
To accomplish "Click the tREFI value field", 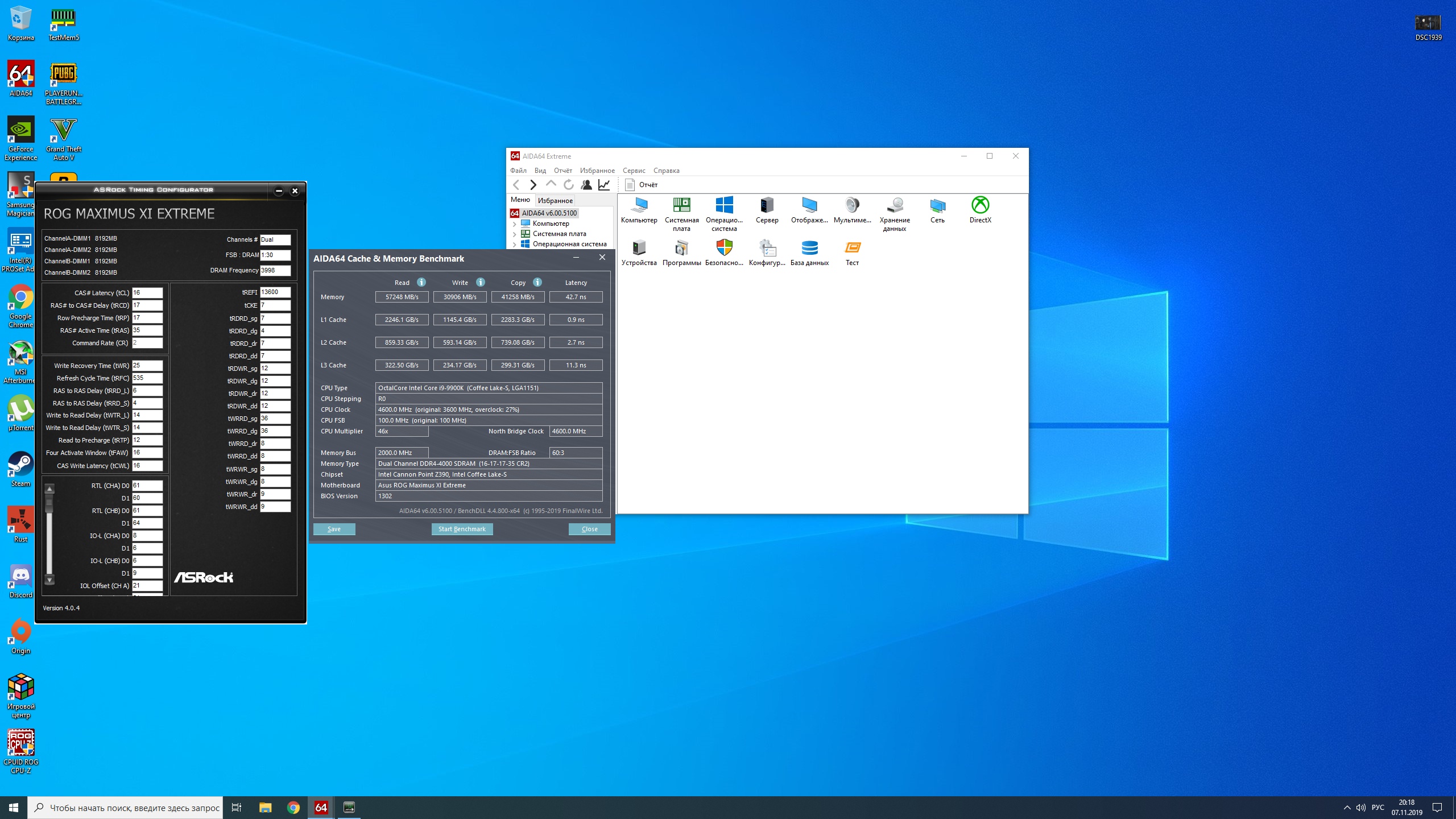I will (x=275, y=292).
